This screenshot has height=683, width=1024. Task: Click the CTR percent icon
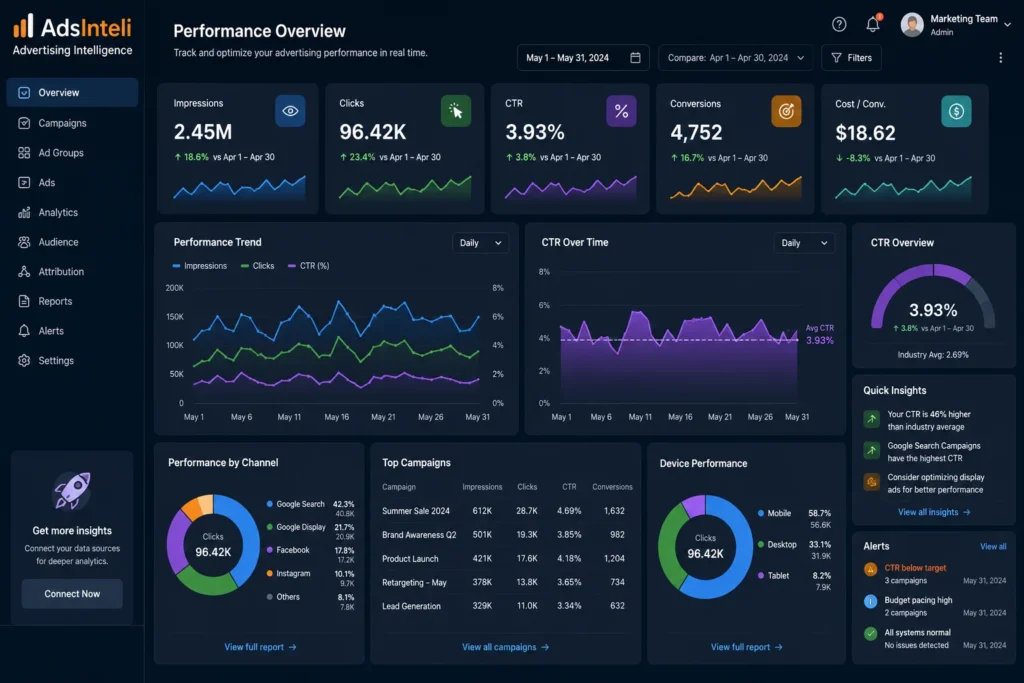click(621, 111)
